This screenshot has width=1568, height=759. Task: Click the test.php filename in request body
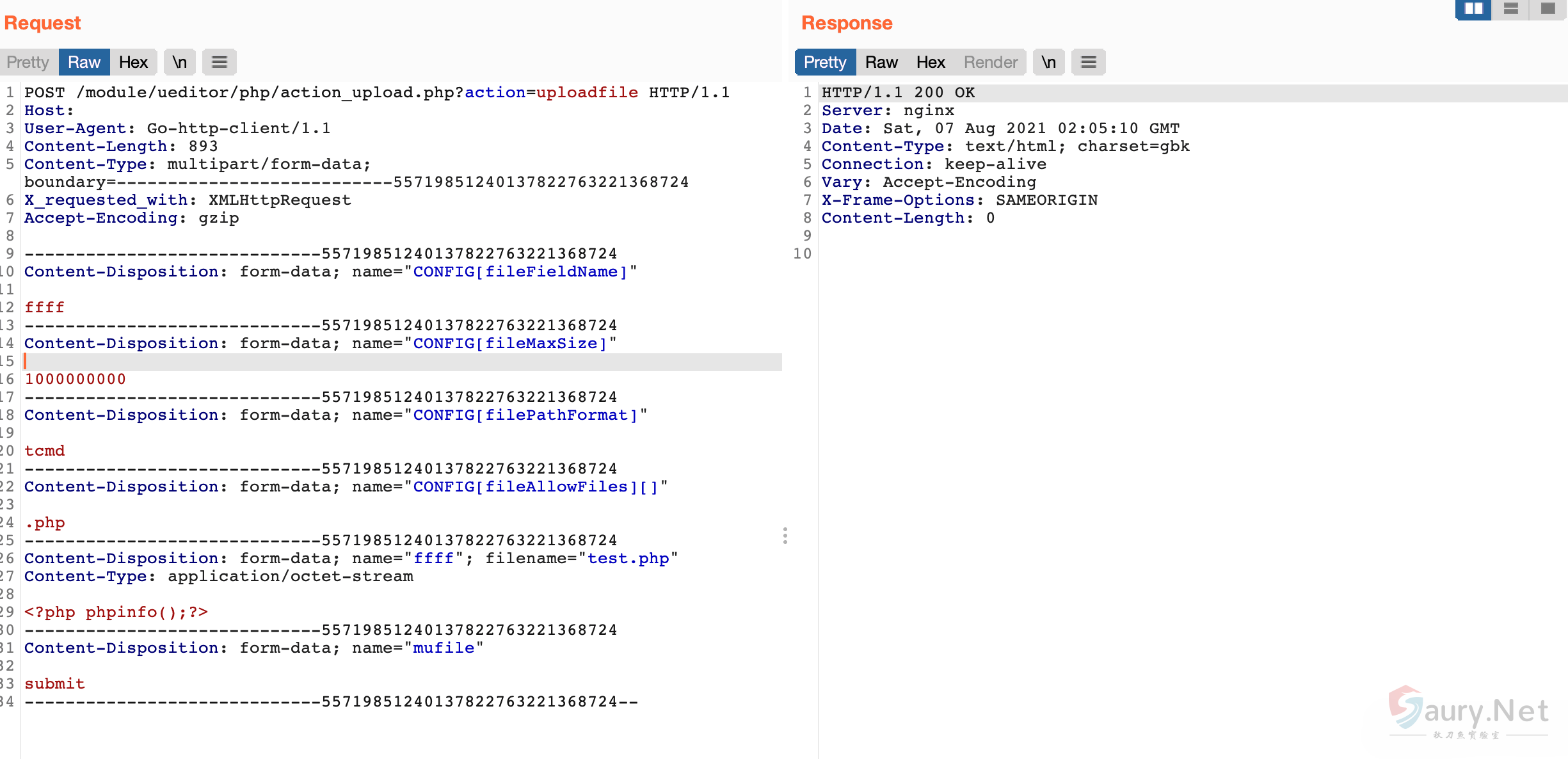point(628,558)
